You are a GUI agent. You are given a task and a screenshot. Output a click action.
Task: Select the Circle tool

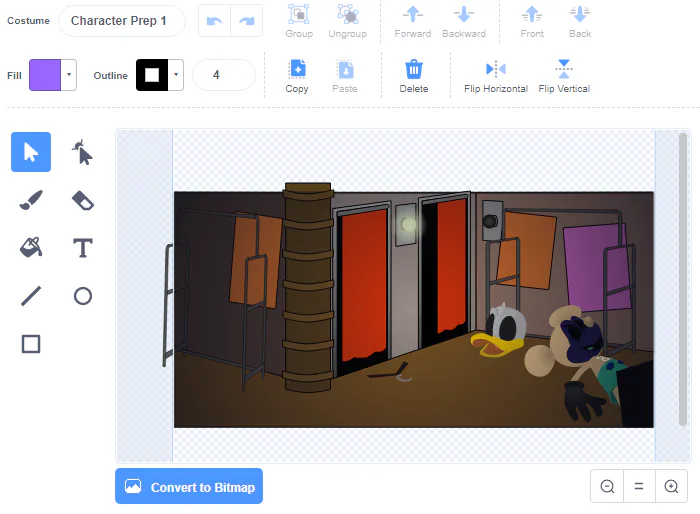83,296
